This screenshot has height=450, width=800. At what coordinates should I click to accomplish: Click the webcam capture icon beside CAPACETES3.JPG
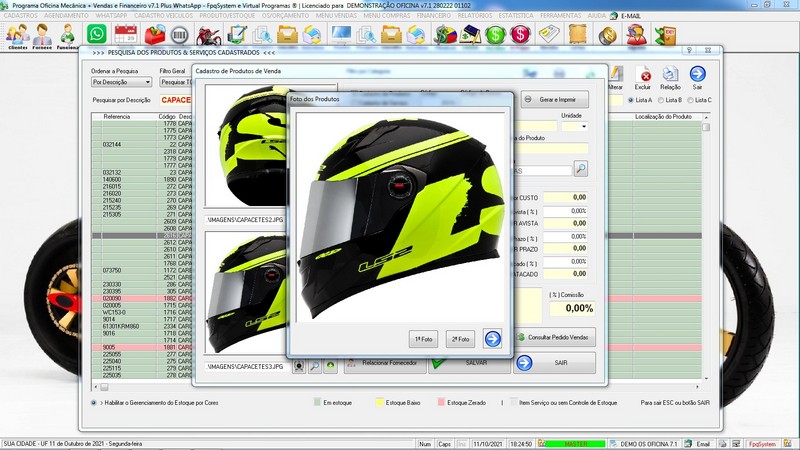tap(299, 366)
